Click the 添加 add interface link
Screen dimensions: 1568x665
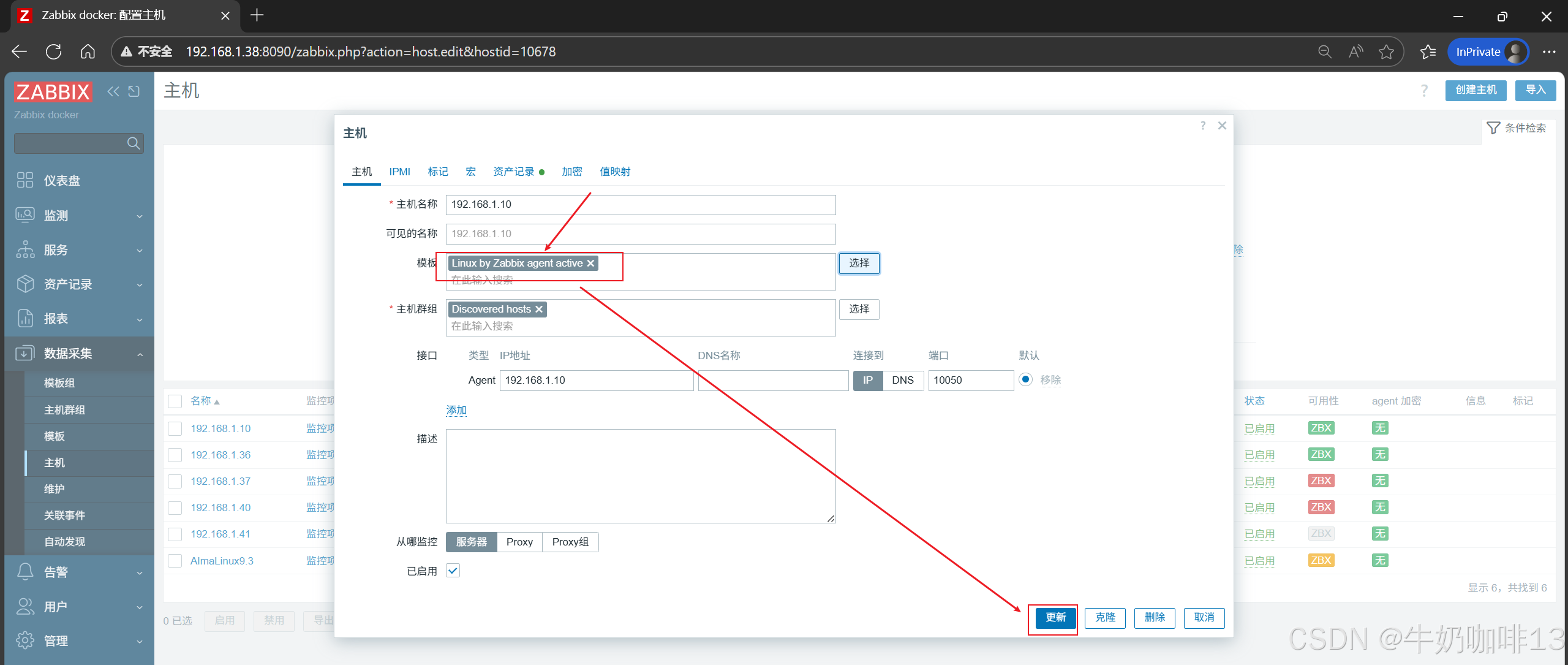456,410
